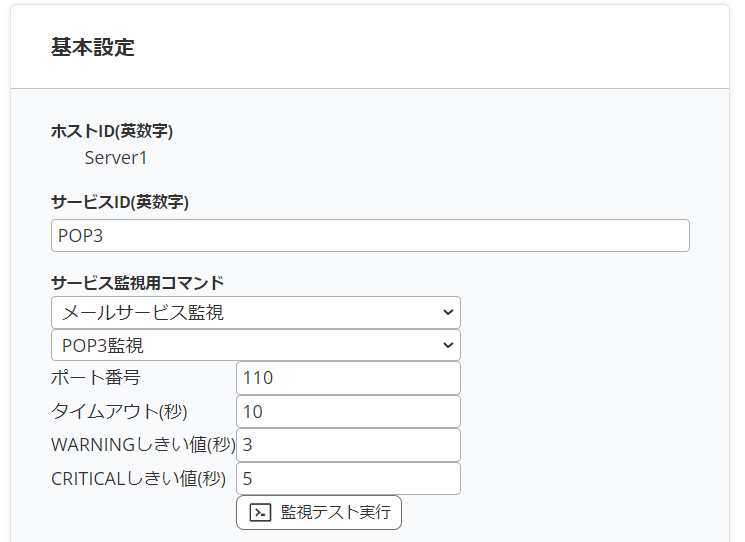745x542 pixels.
Task: Click the サービスID(英数字) label
Action: click(x=120, y=201)
